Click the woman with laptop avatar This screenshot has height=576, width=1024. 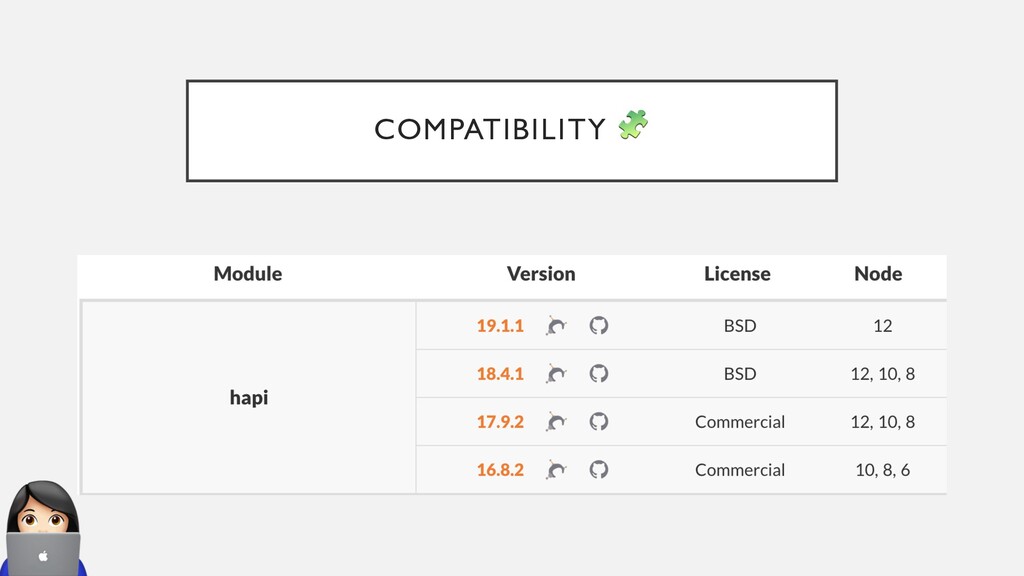point(43,530)
